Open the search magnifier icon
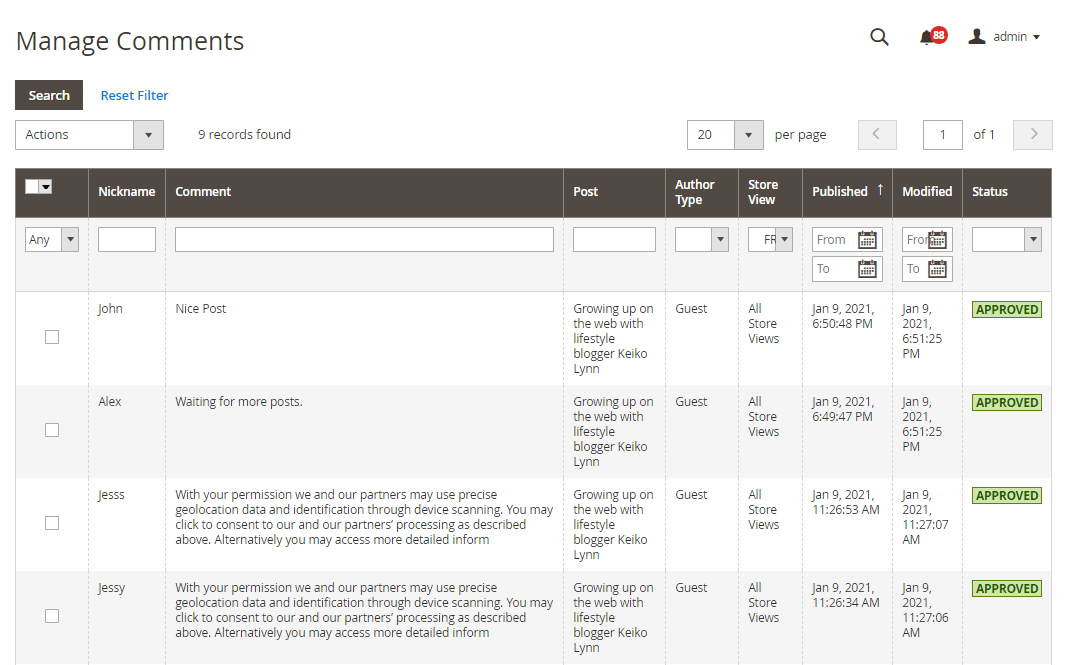 click(x=879, y=37)
